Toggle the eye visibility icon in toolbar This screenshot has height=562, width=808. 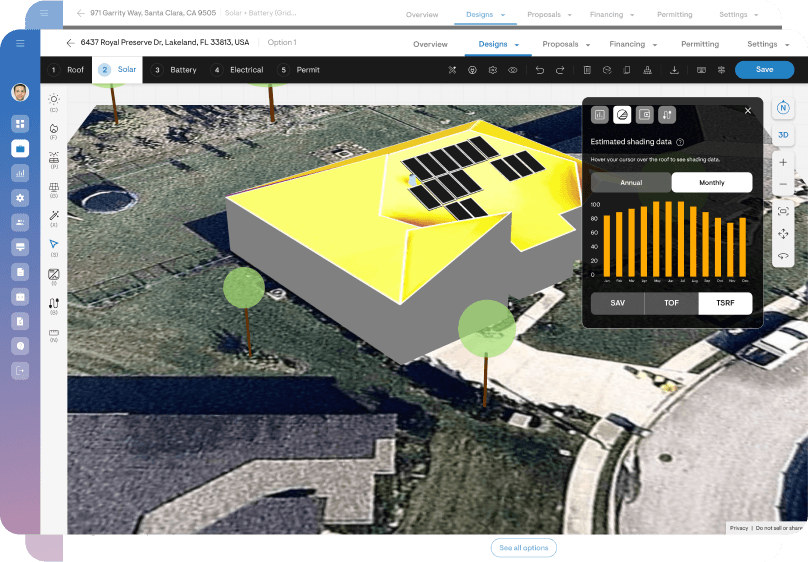click(x=512, y=70)
